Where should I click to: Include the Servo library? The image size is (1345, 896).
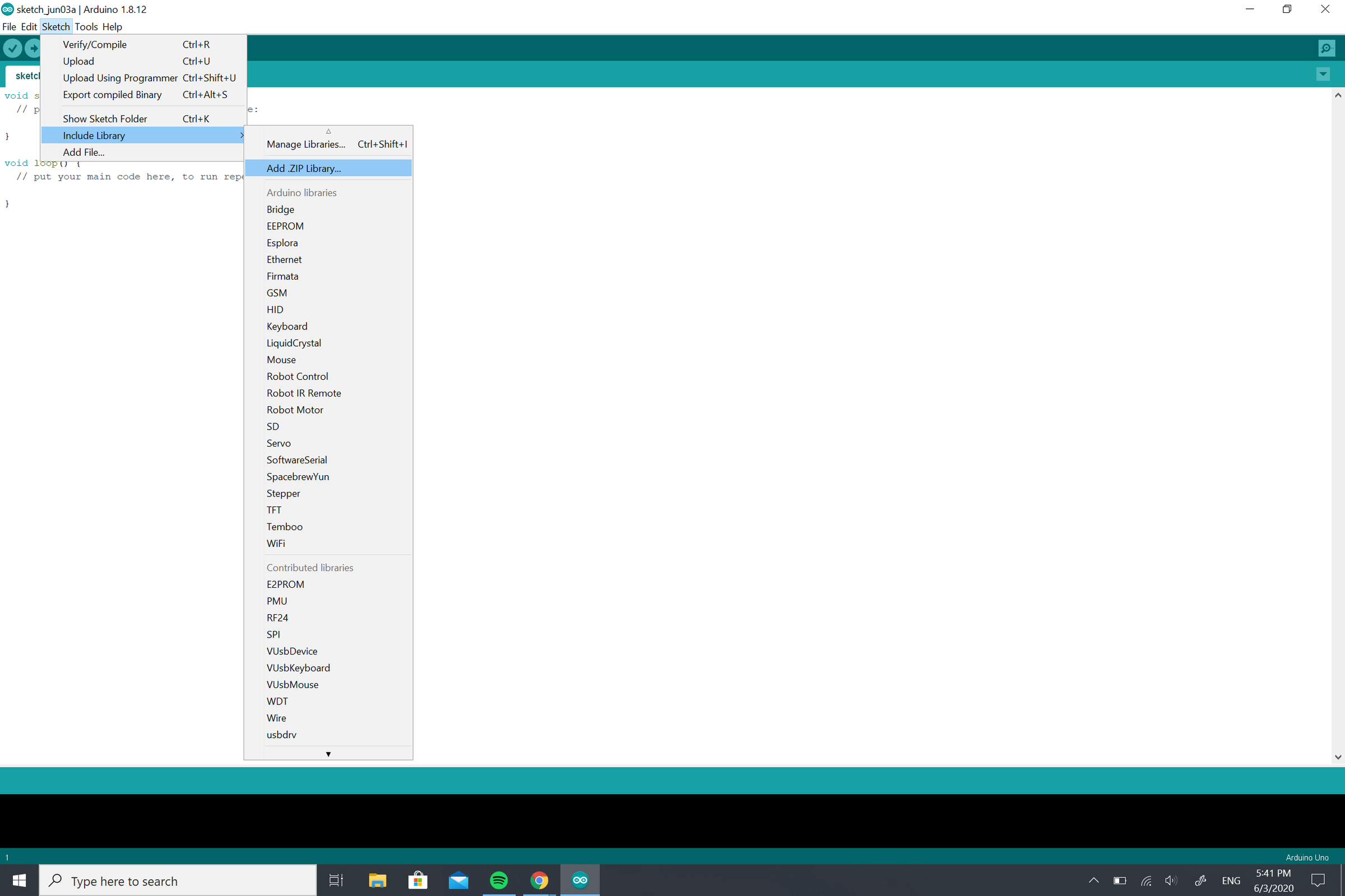click(279, 443)
